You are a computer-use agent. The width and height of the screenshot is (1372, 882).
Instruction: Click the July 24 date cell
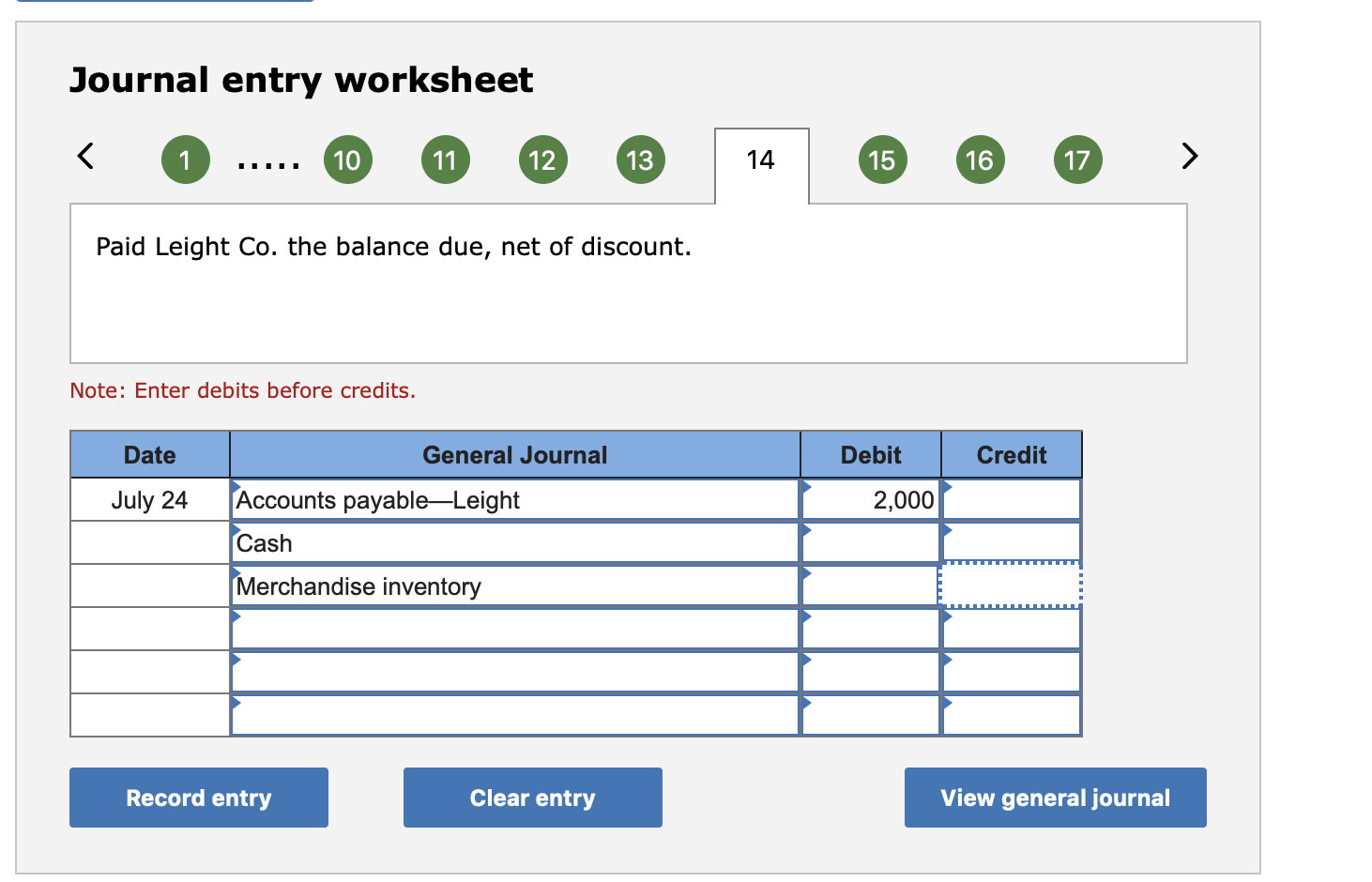pyautogui.click(x=149, y=499)
